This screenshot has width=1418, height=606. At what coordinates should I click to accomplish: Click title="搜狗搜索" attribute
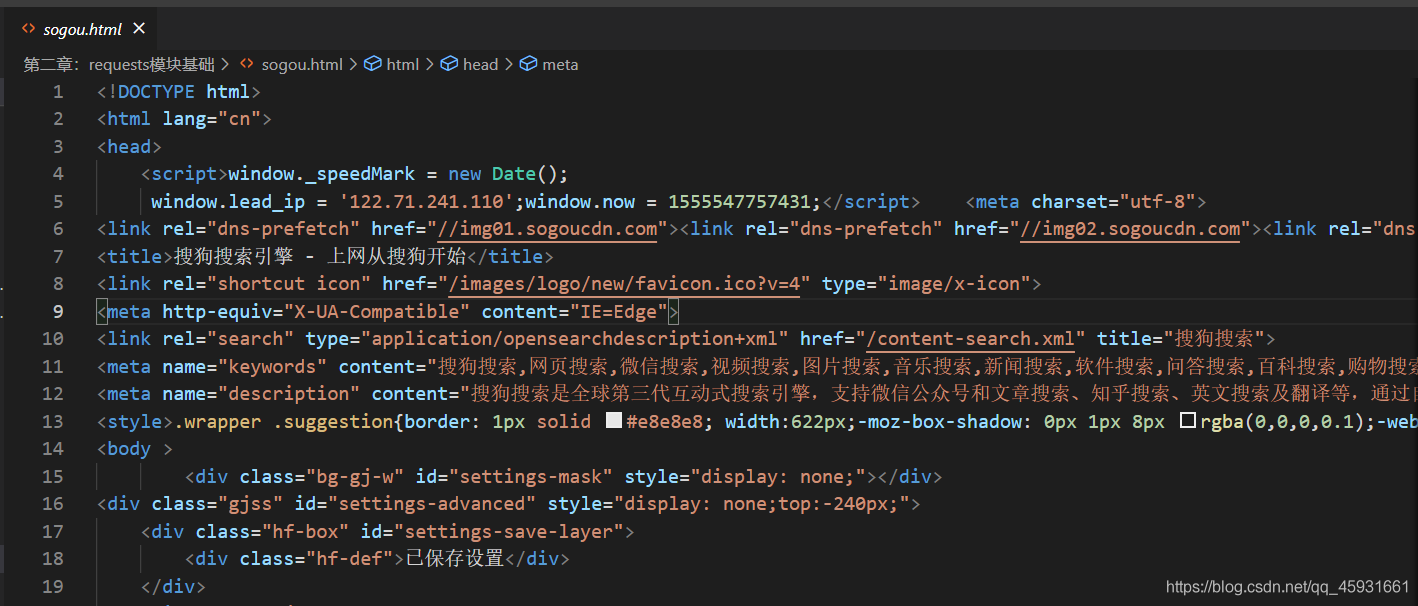coord(1181,339)
